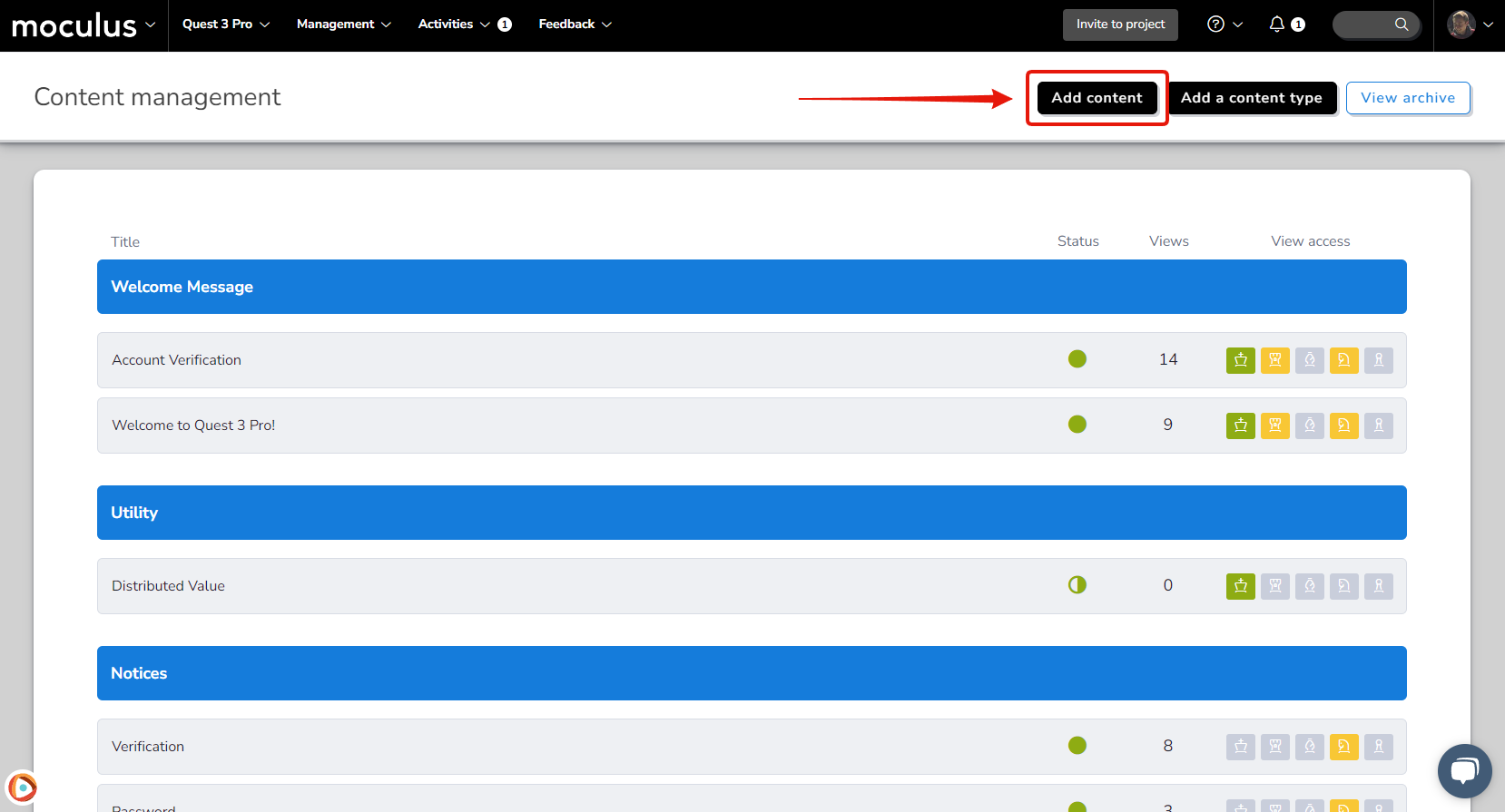The image size is (1505, 812).
Task: Toggle bishop access for Account Verification
Action: click(1309, 360)
